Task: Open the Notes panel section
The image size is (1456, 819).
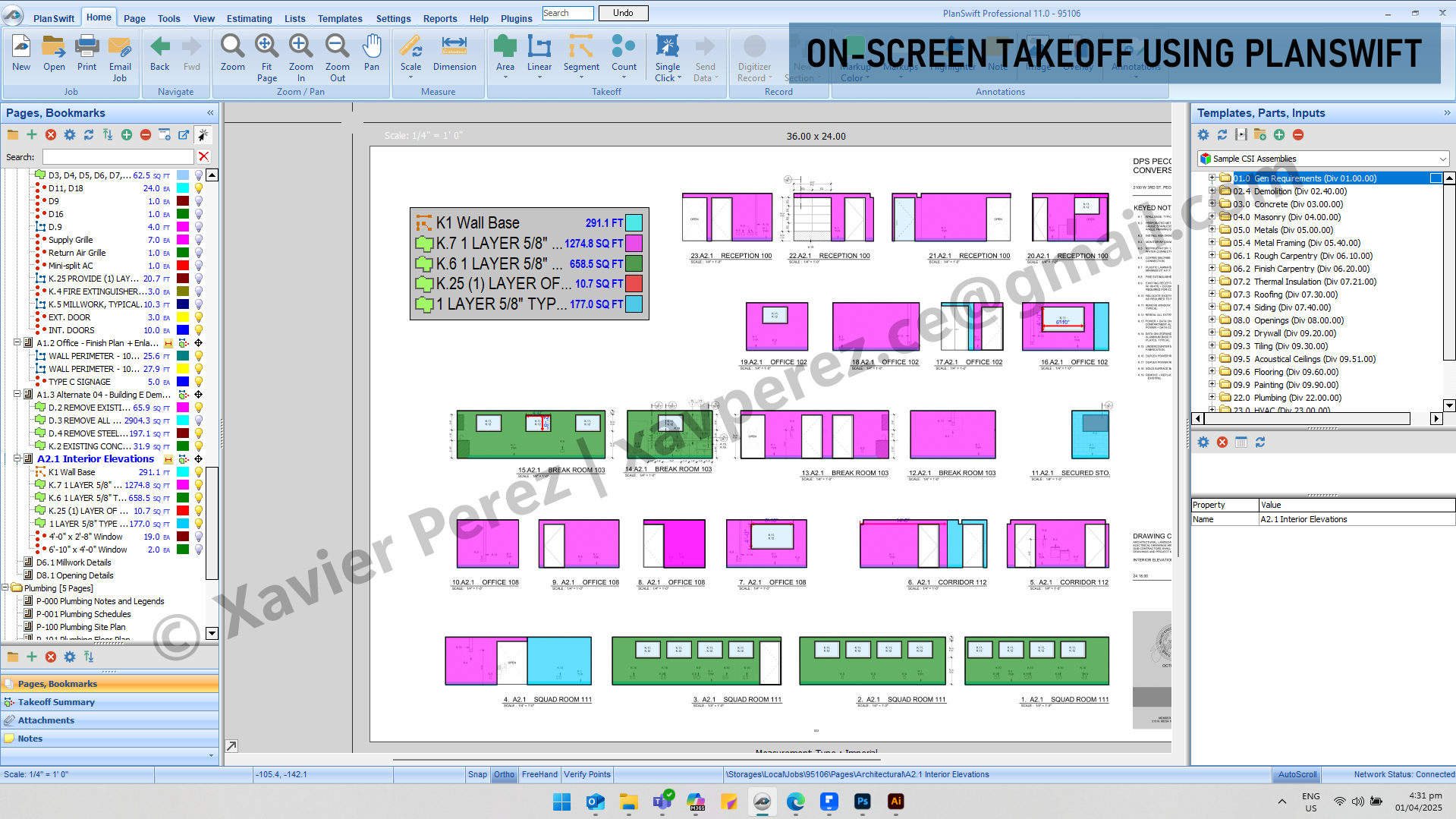Action: pyautogui.click(x=110, y=739)
